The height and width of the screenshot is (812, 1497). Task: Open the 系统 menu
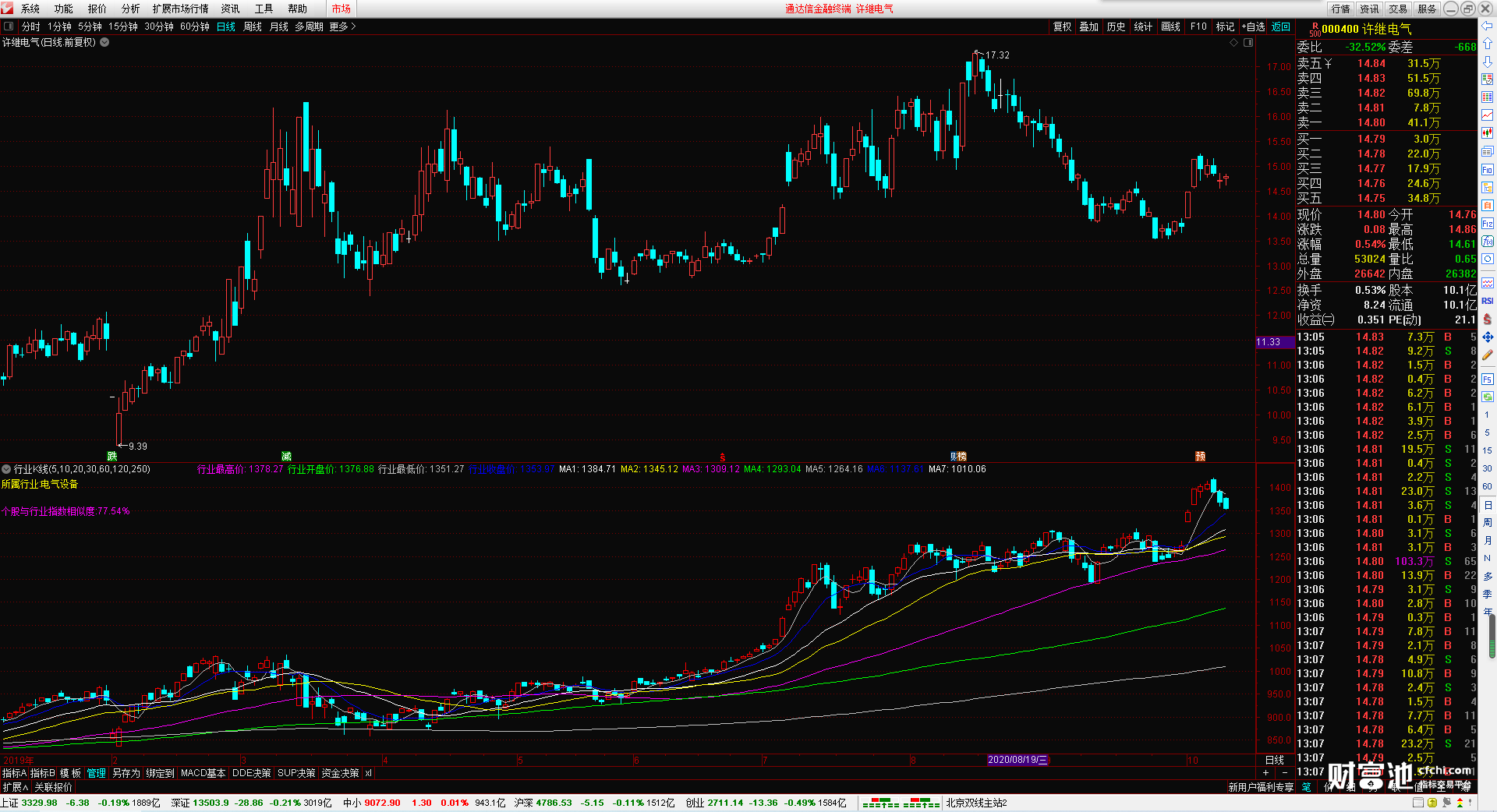click(30, 9)
